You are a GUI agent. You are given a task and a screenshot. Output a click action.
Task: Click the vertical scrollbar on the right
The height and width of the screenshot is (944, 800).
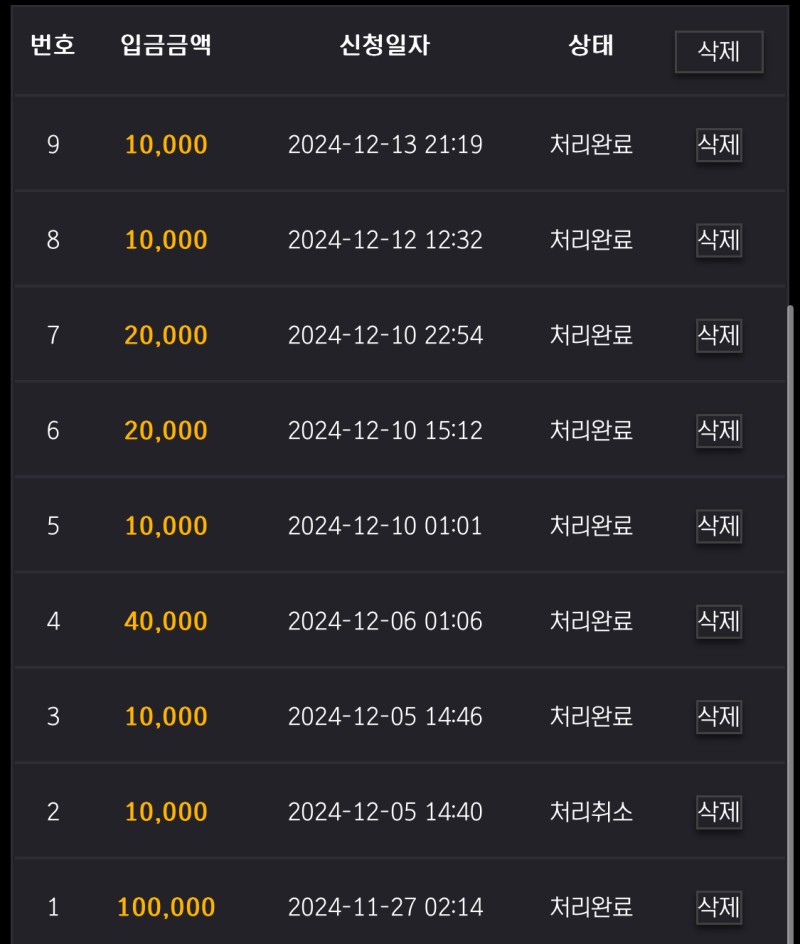[790, 620]
